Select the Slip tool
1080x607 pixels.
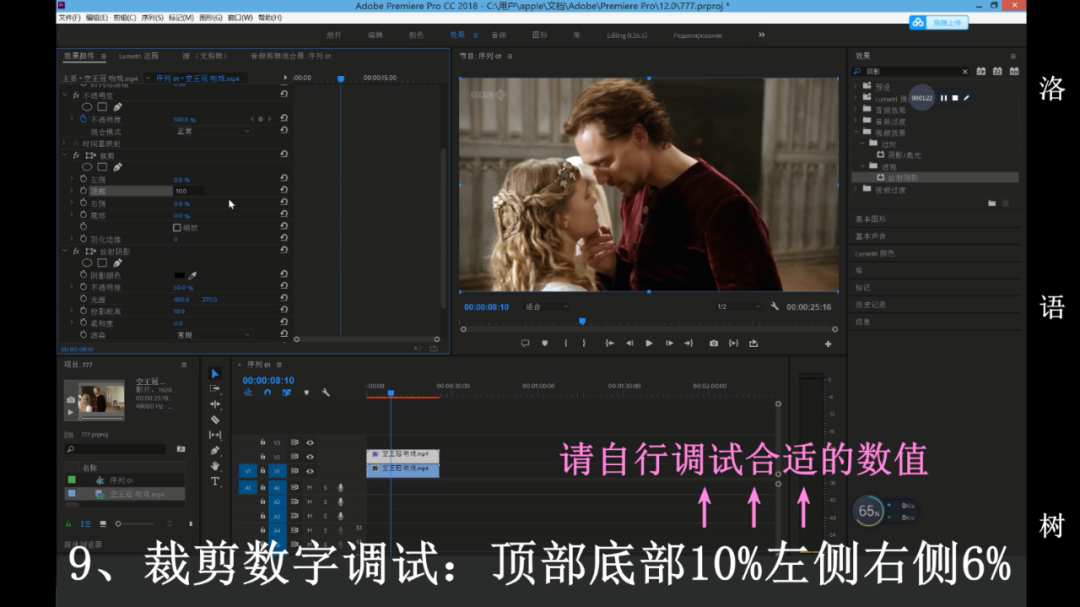pyautogui.click(x=215, y=435)
